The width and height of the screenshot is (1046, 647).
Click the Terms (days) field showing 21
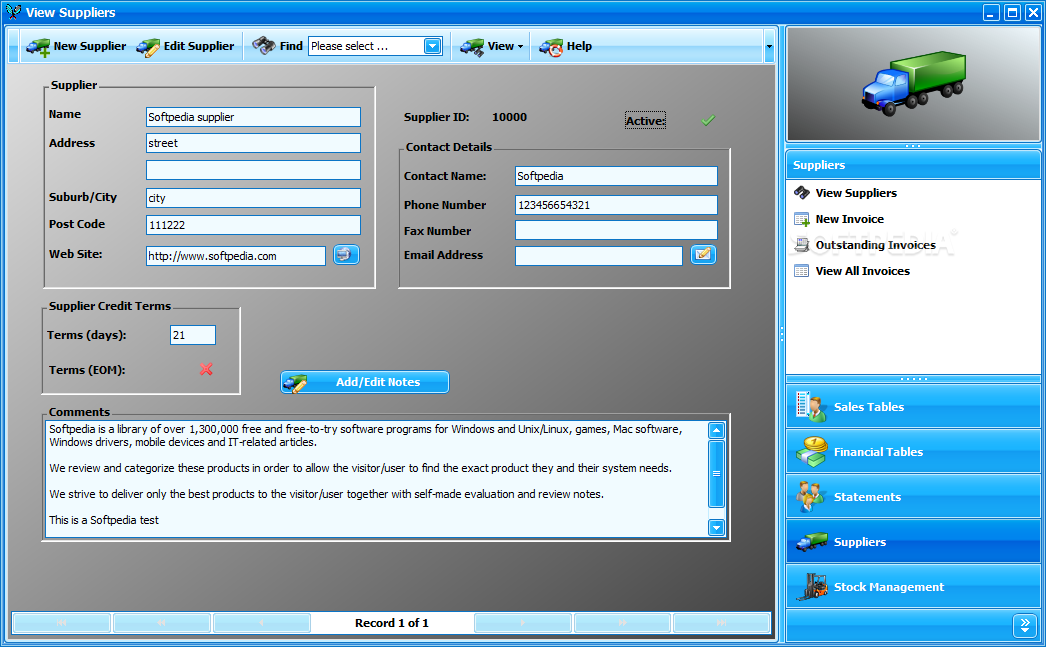[193, 335]
